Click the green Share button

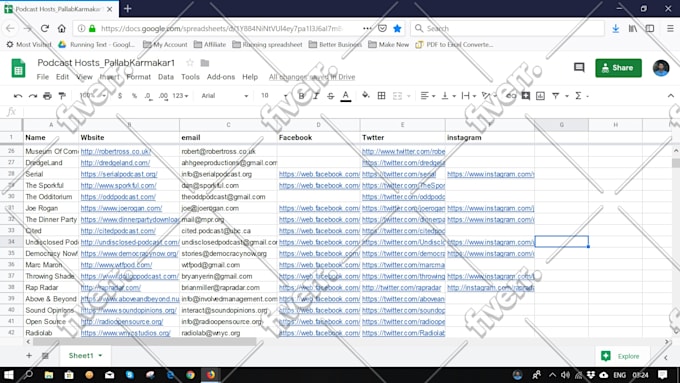[618, 68]
